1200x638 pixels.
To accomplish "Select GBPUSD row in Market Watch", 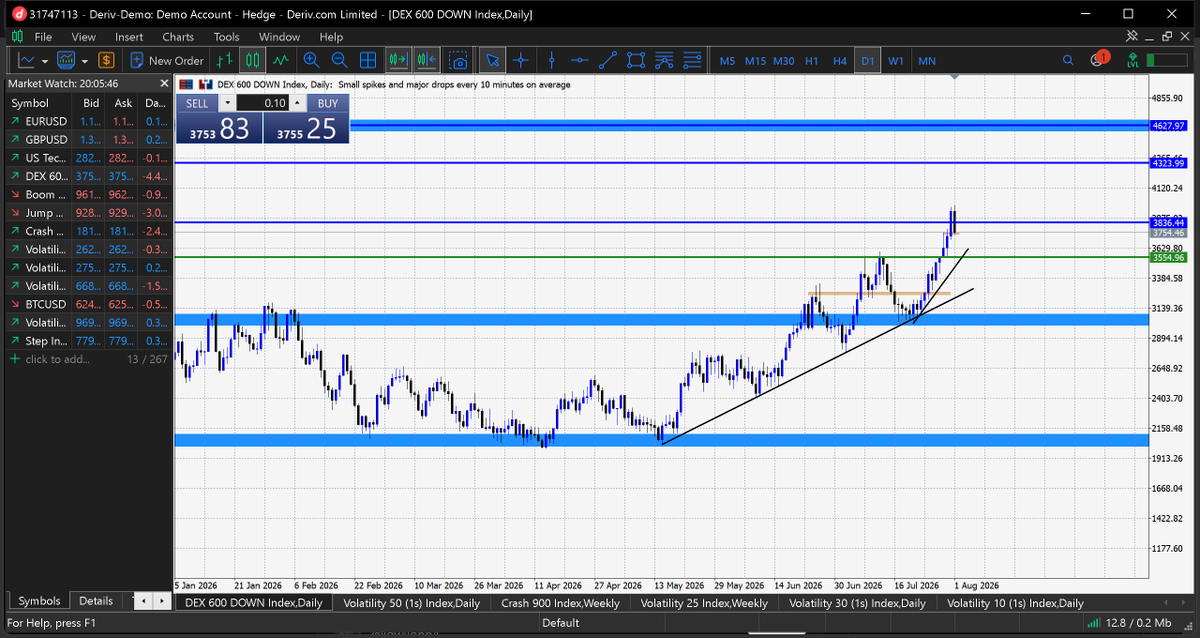I will [x=87, y=140].
